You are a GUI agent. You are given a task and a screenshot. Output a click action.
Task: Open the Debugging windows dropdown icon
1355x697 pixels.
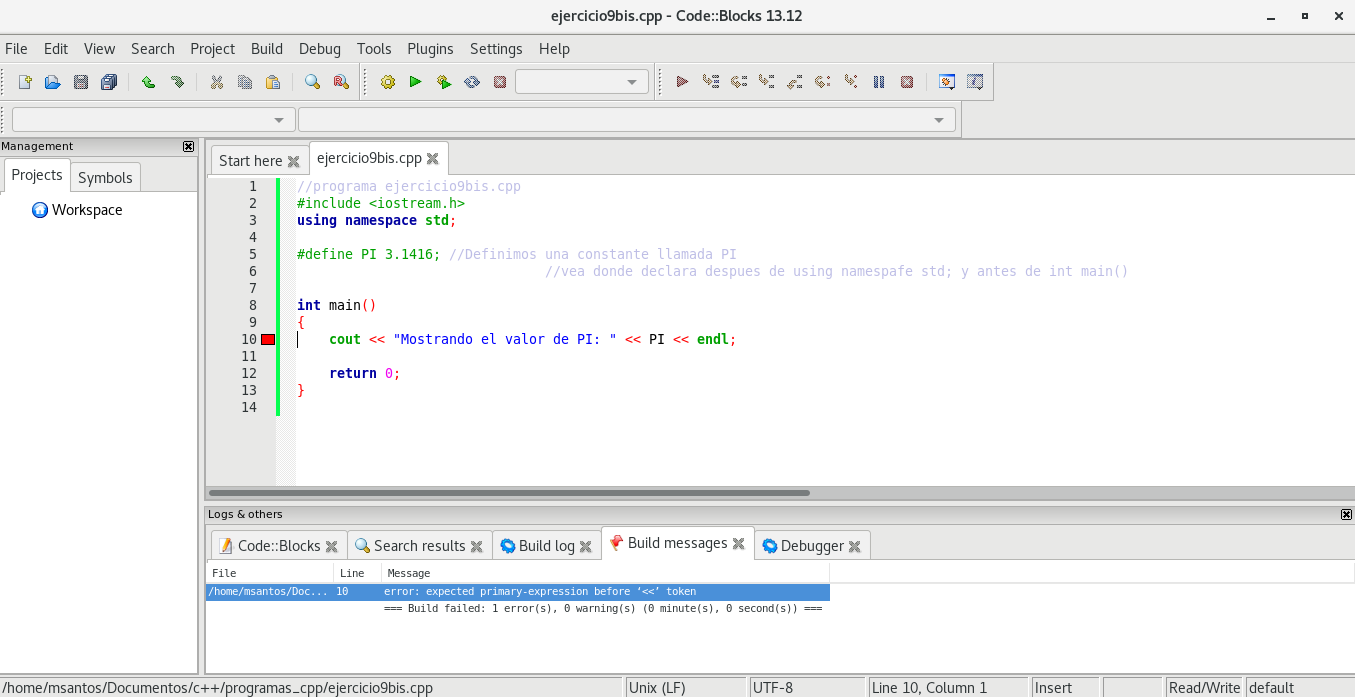(946, 82)
